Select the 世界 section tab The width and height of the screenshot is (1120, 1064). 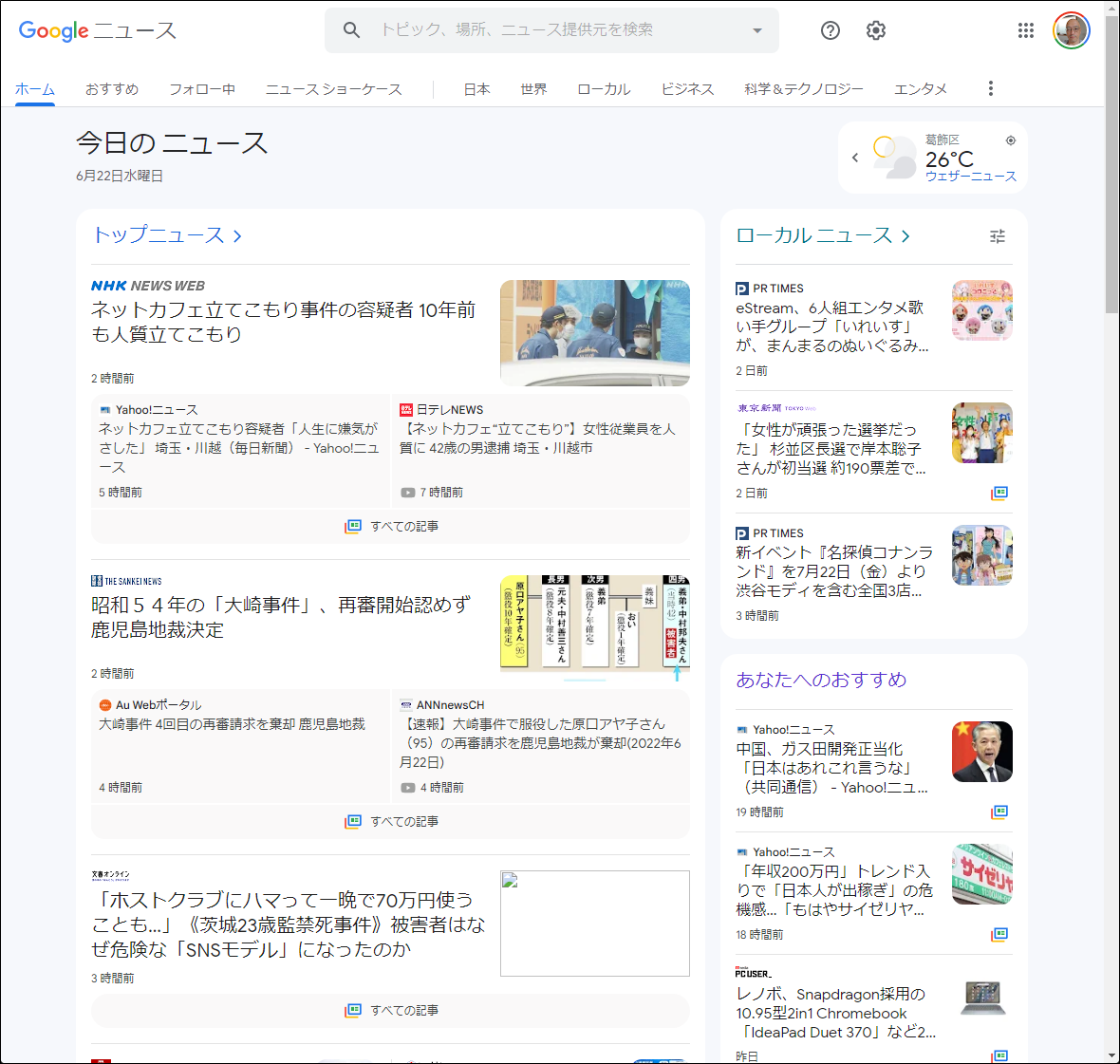coord(533,89)
